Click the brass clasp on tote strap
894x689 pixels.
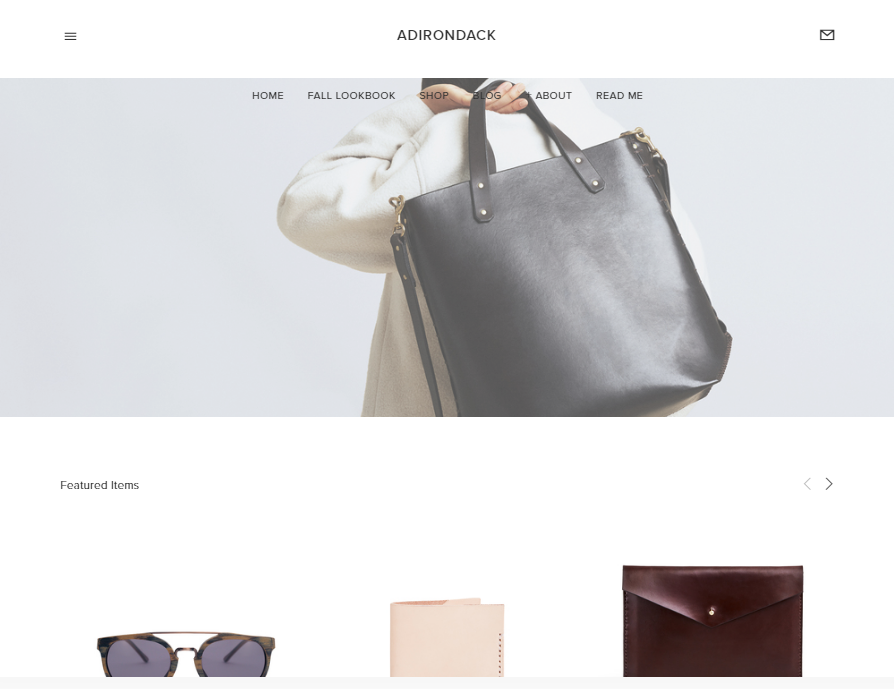pyautogui.click(x=397, y=214)
